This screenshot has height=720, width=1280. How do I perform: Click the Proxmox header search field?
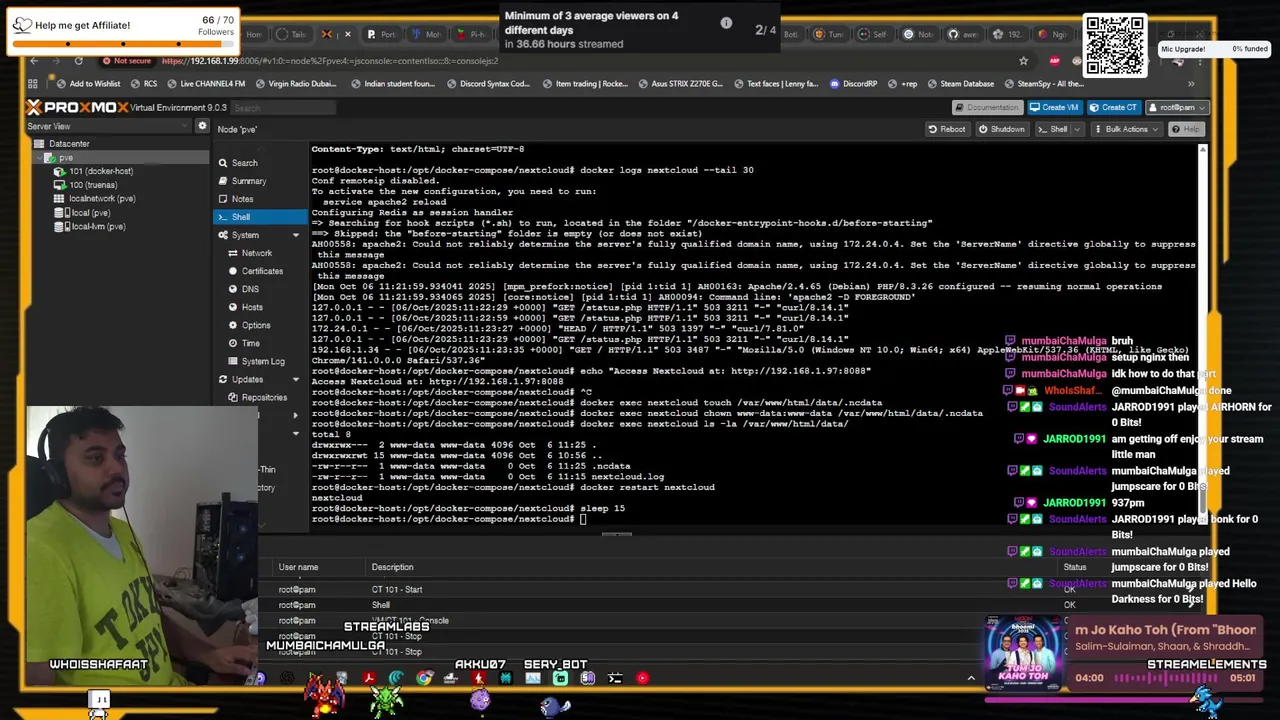point(285,108)
